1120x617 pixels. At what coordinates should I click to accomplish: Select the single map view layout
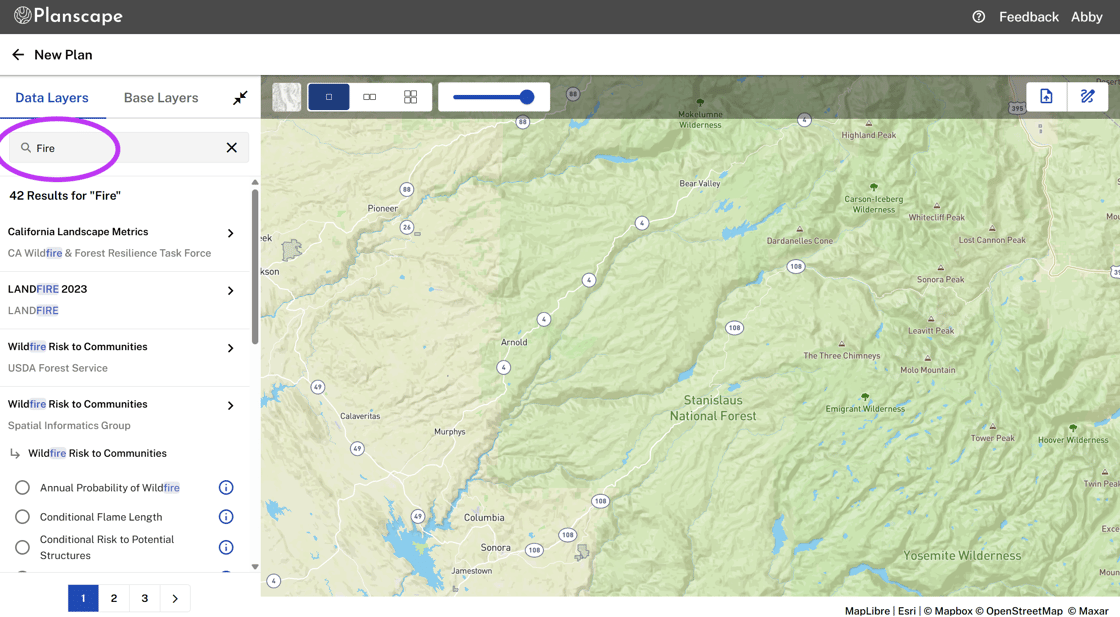click(x=329, y=97)
